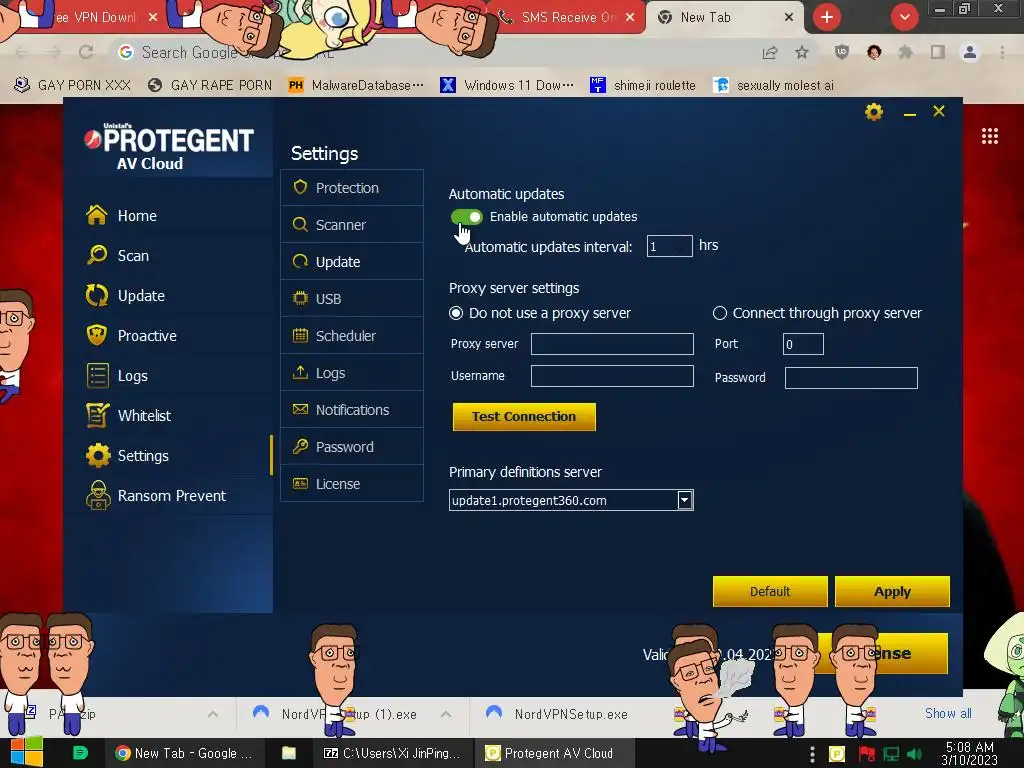Viewport: 1024px width, 768px height.
Task: Select Password settings tab
Action: pos(352,447)
